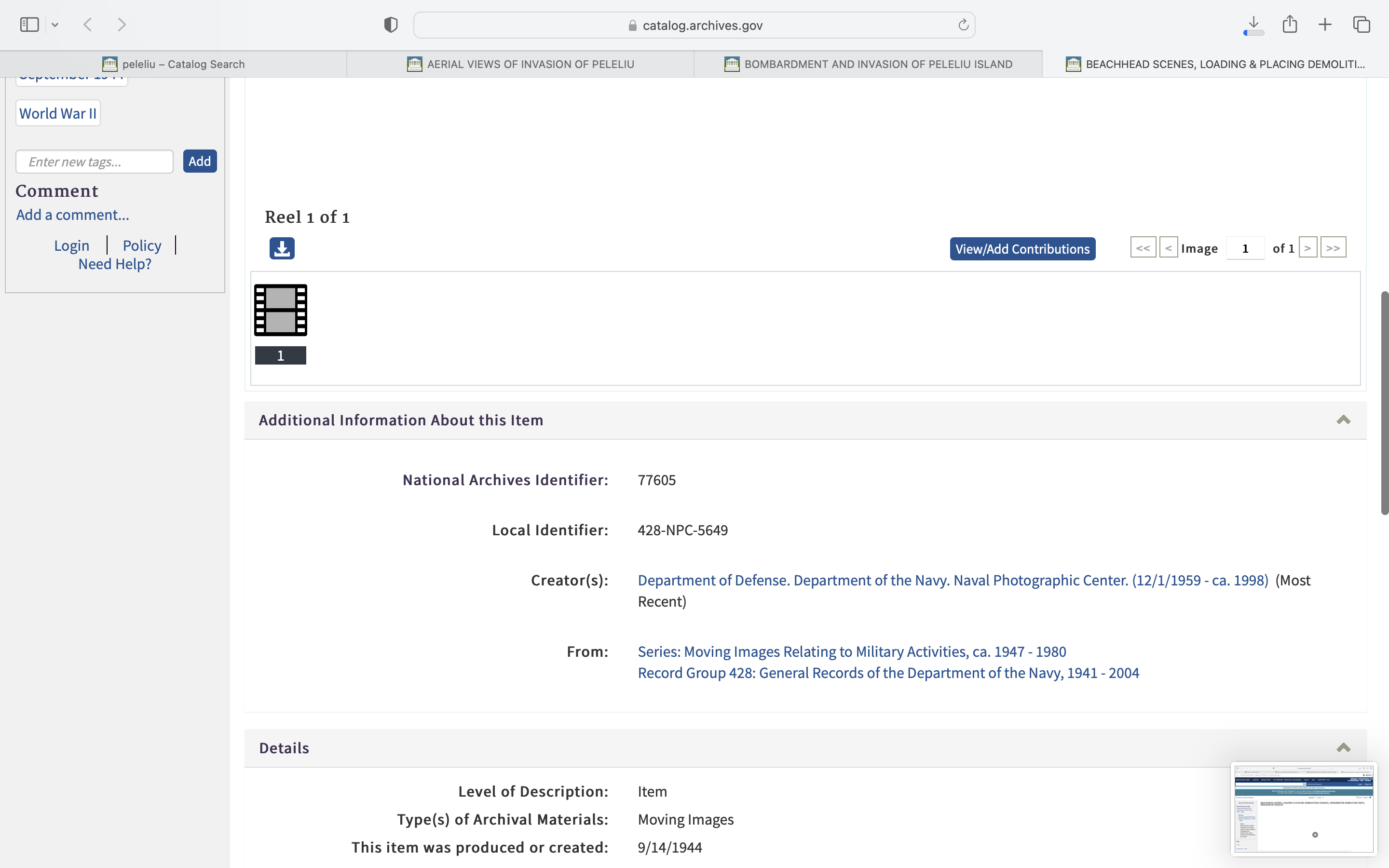This screenshot has height=868, width=1389.
Task: Click View/Add Contributions button
Action: [x=1022, y=248]
